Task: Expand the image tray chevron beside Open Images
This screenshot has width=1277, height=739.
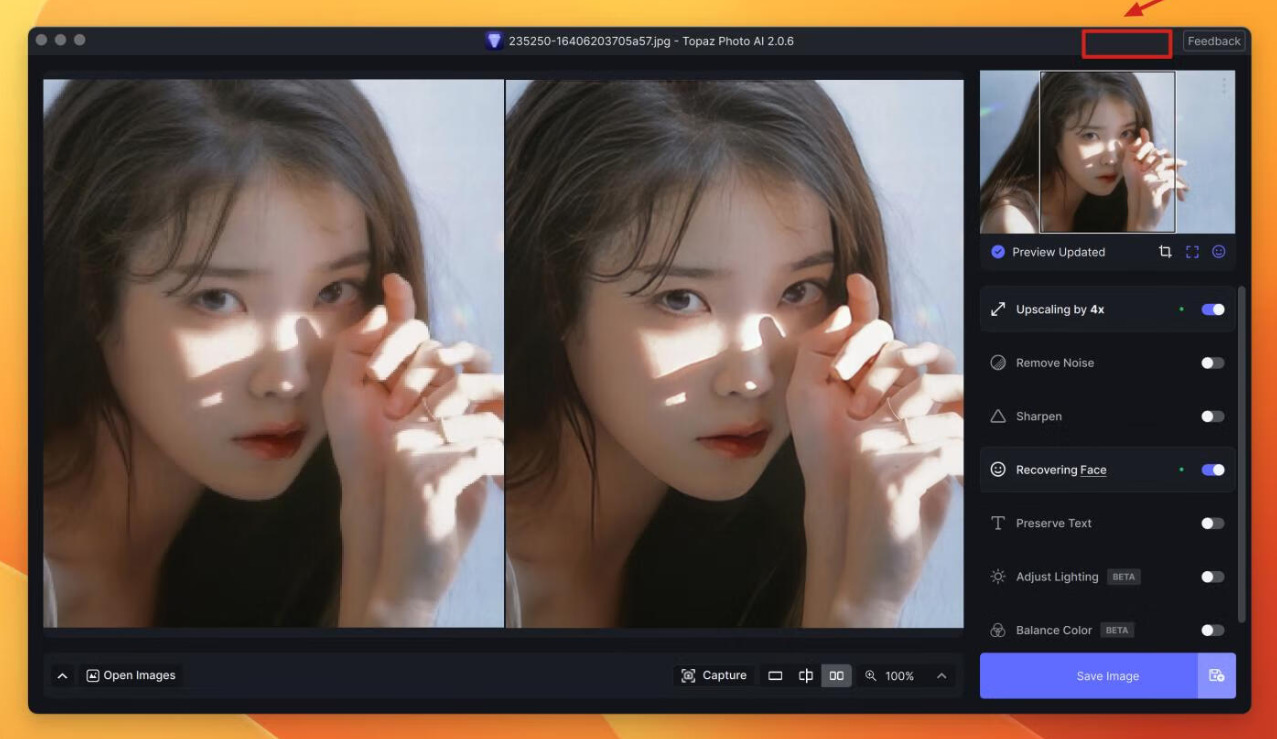Action: click(62, 676)
